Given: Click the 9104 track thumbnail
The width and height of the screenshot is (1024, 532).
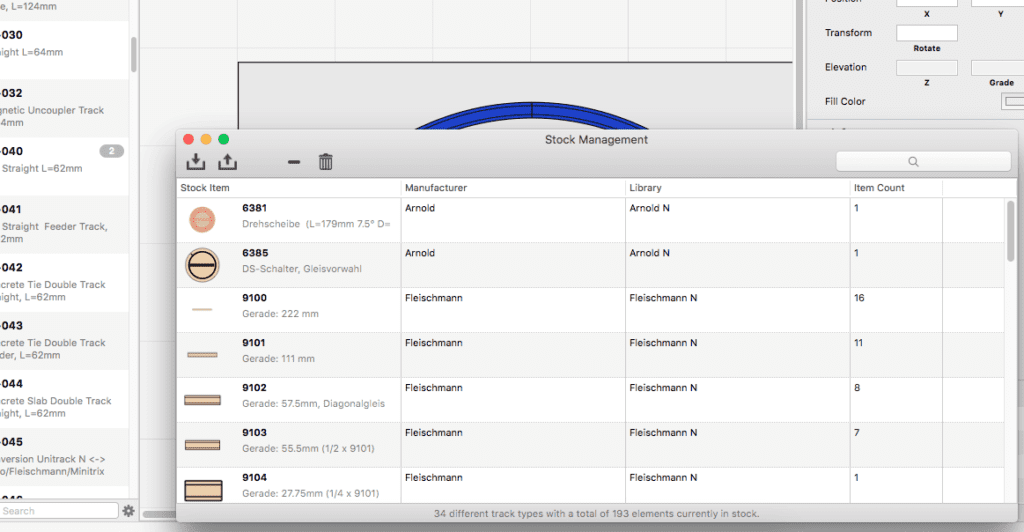Looking at the screenshot, I should [x=203, y=489].
